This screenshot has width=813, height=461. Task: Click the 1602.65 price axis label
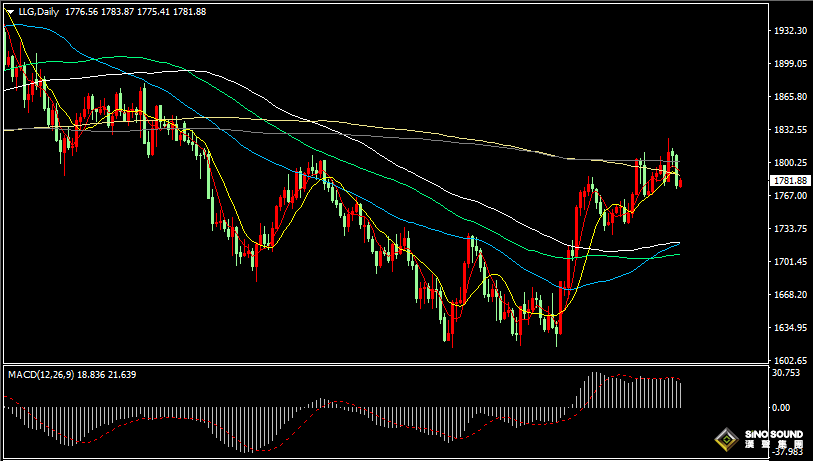point(790,360)
